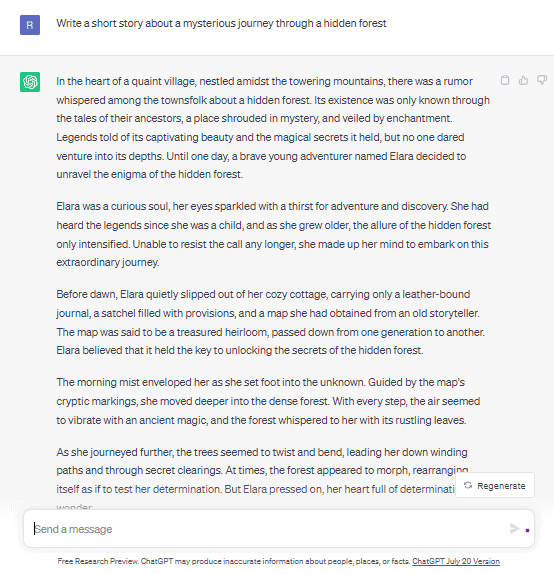Click the green ChatGPT logo avatar

pos(30,82)
